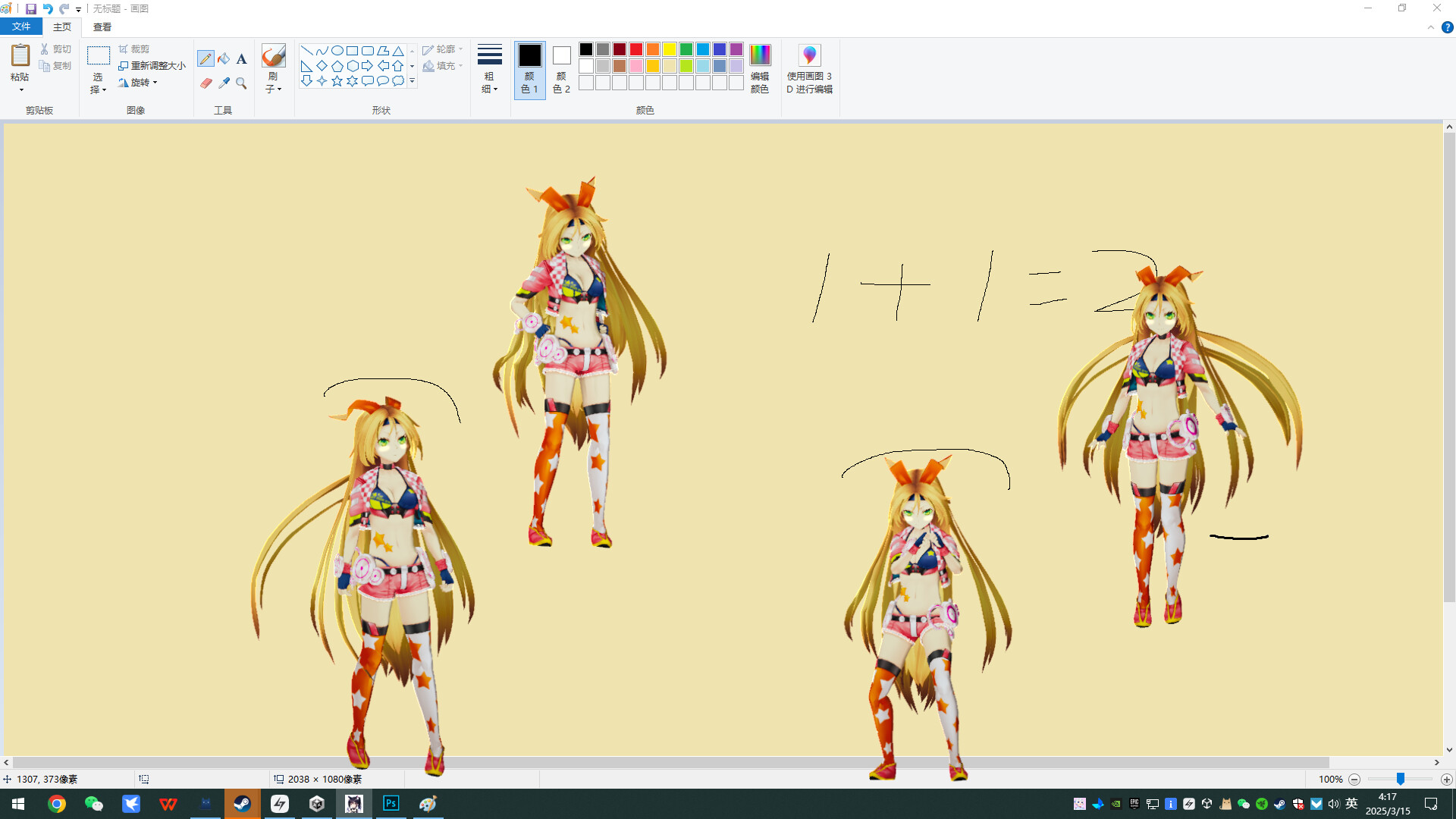Activate Color 2 selector
The width and height of the screenshot is (1456, 819).
point(561,68)
